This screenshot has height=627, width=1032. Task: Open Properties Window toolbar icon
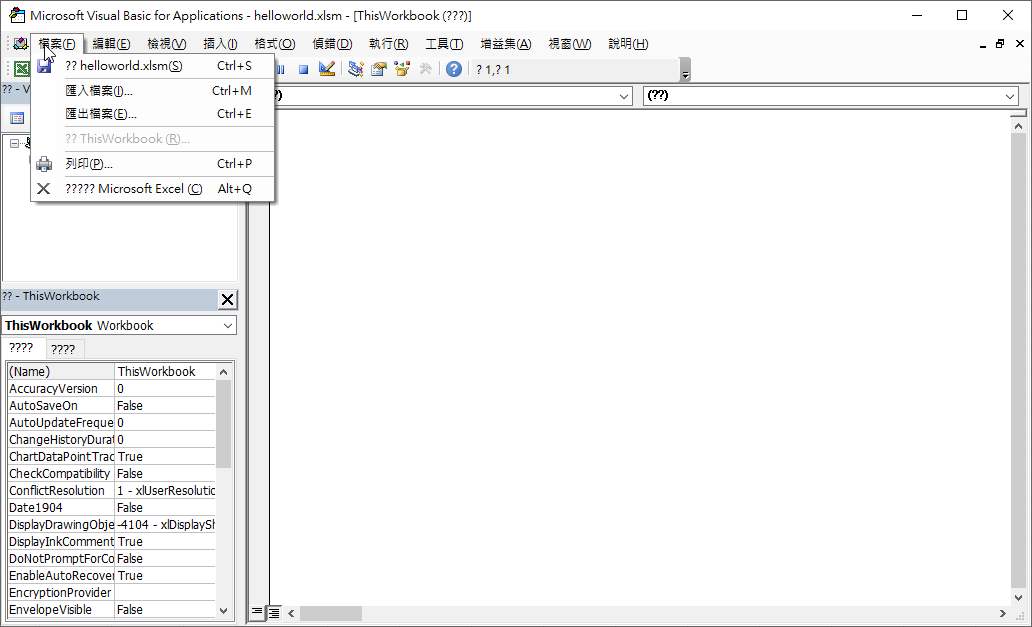[x=379, y=69]
